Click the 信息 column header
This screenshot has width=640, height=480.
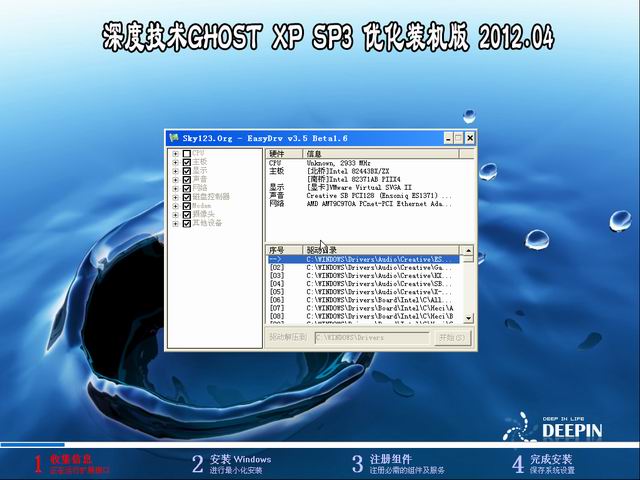381,154
